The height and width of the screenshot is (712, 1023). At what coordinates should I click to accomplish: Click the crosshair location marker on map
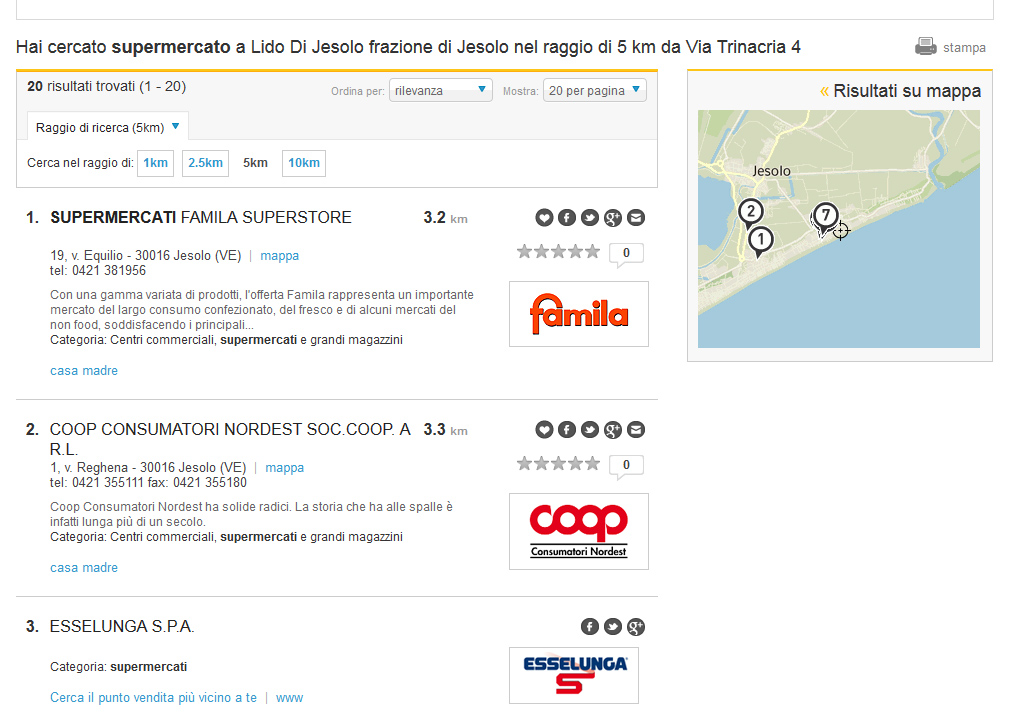841,230
